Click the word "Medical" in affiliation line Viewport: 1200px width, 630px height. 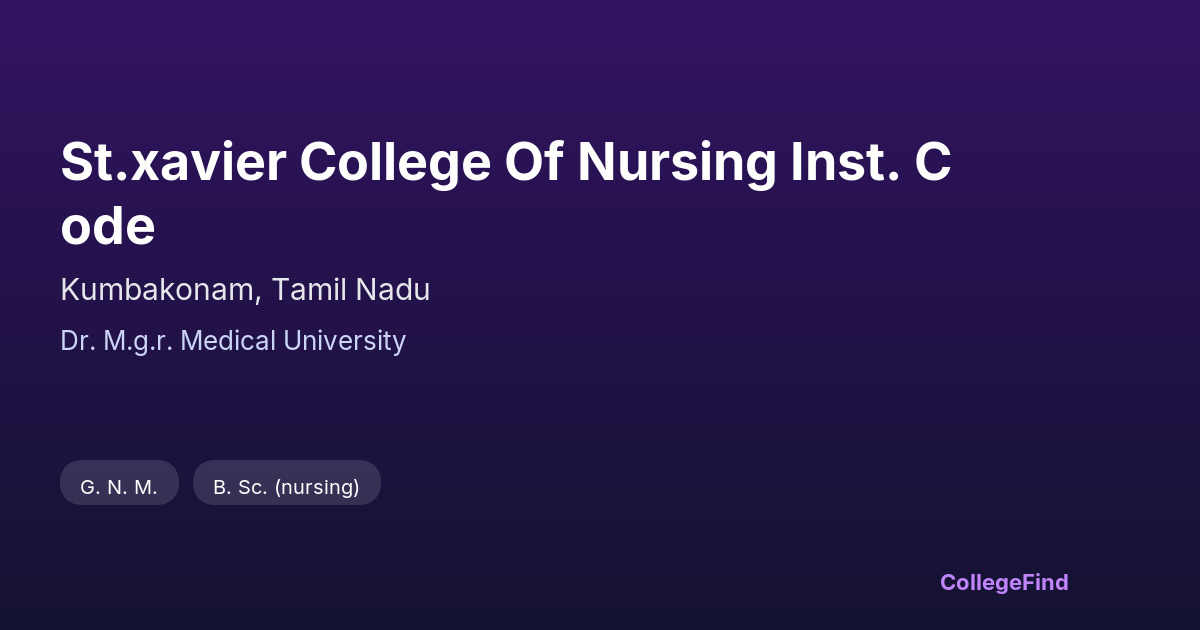pyautogui.click(x=229, y=341)
